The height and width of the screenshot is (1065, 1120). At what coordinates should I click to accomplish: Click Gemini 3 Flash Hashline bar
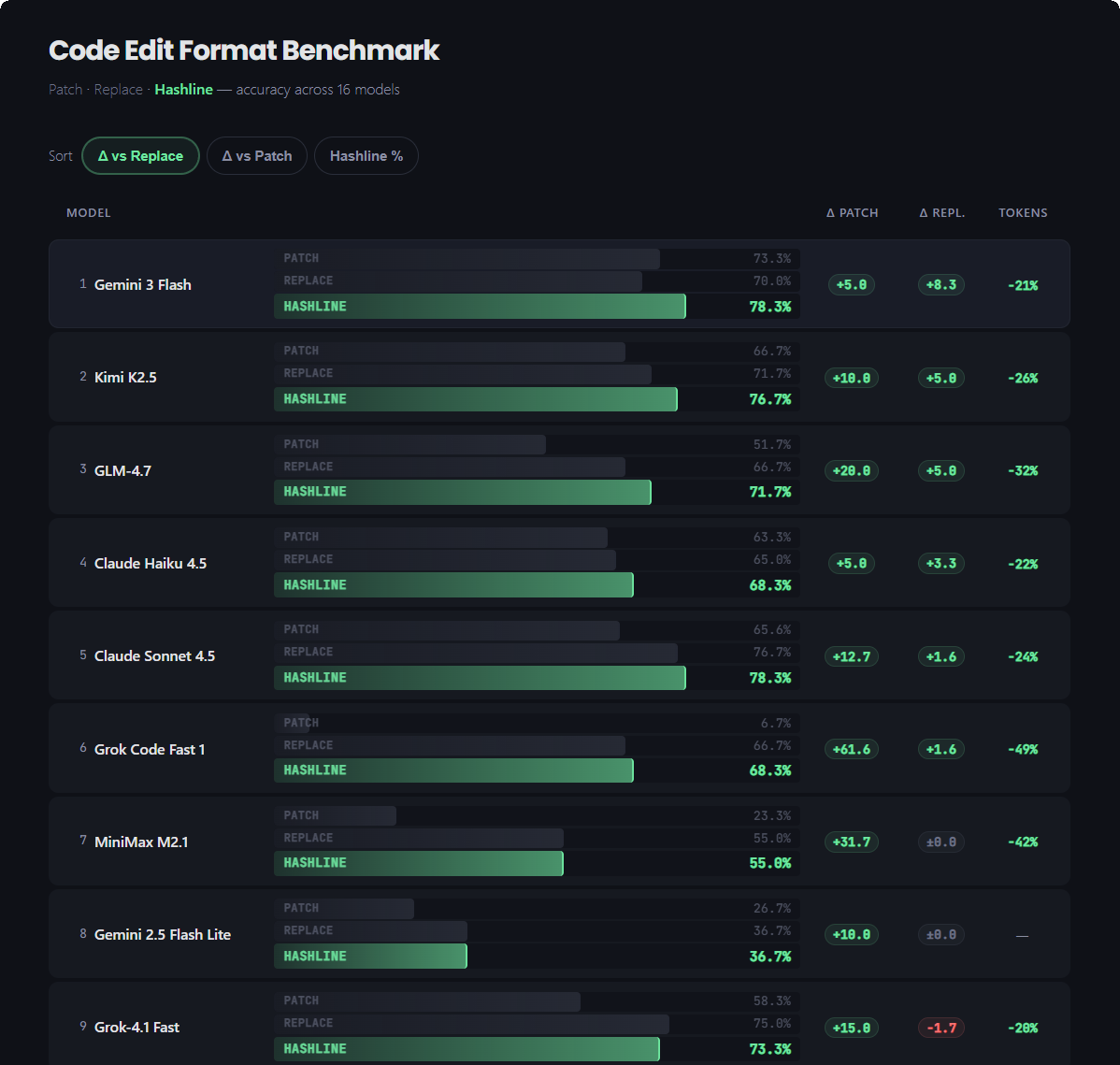480,307
